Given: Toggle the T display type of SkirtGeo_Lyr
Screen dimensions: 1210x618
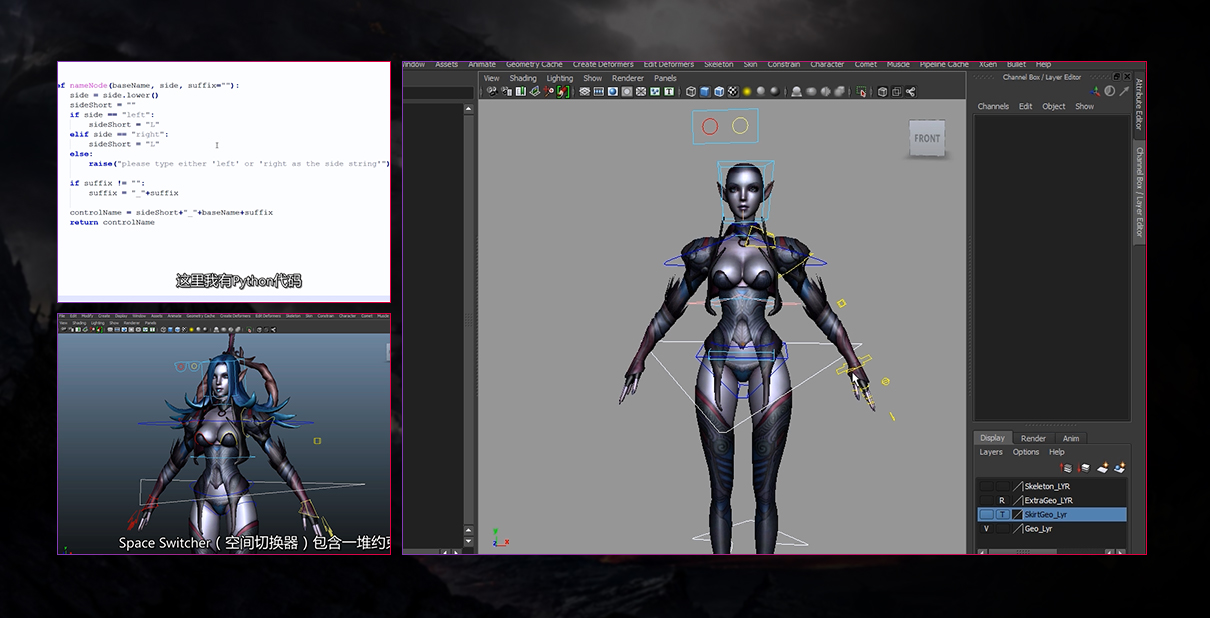Looking at the screenshot, I should [x=1002, y=515].
